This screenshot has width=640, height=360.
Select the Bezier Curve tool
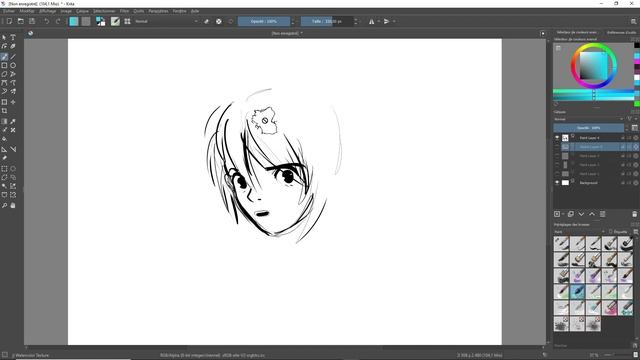(4, 83)
